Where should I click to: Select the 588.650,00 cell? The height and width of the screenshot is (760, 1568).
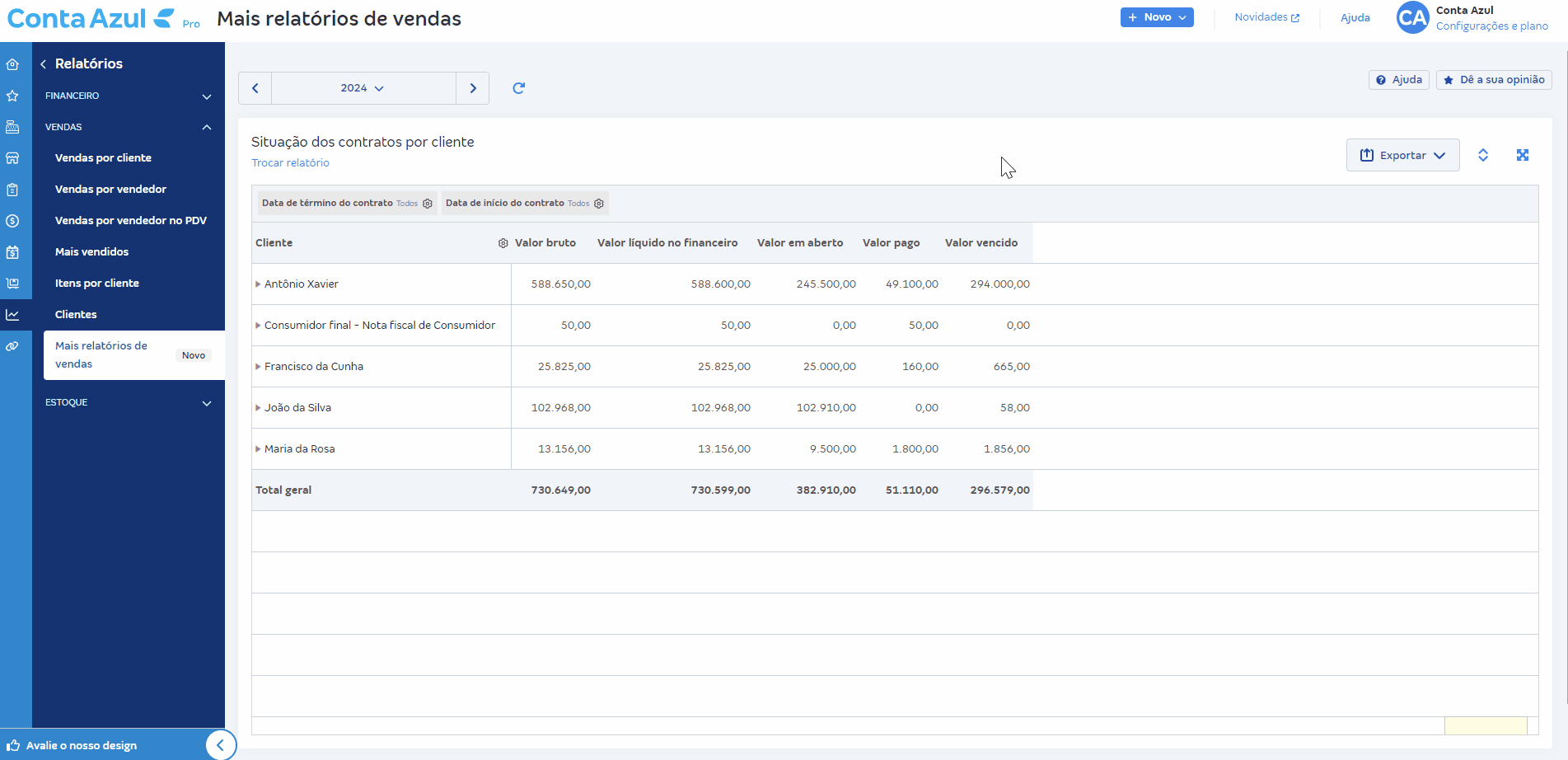tap(561, 284)
